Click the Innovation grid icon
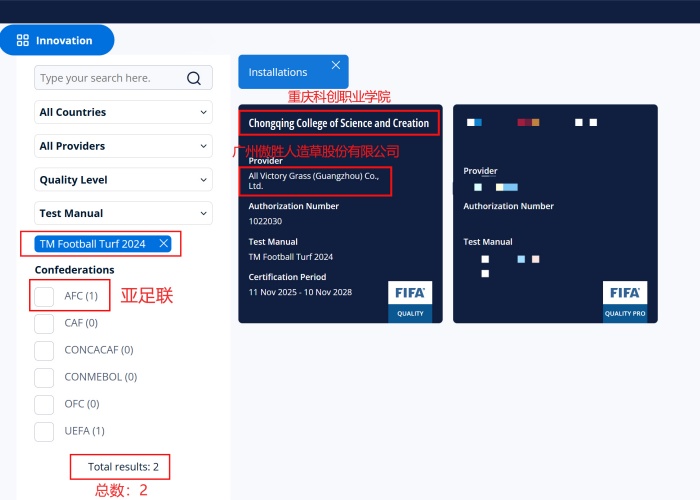The image size is (700, 500). point(23,41)
